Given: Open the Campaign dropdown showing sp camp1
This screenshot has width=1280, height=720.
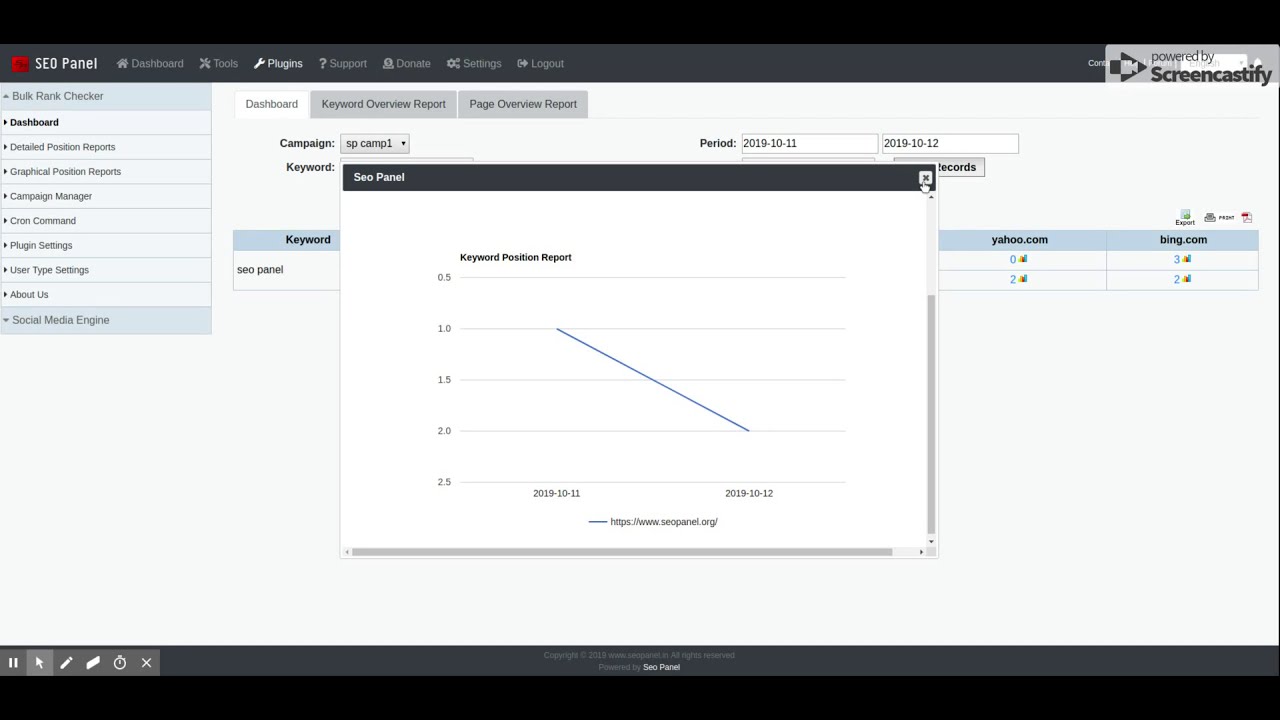Looking at the screenshot, I should (375, 143).
